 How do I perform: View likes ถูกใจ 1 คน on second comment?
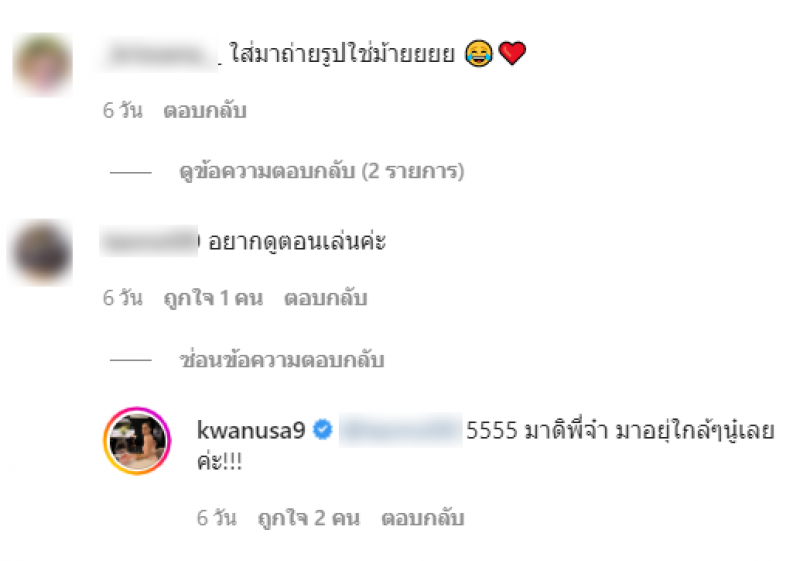pos(213,298)
